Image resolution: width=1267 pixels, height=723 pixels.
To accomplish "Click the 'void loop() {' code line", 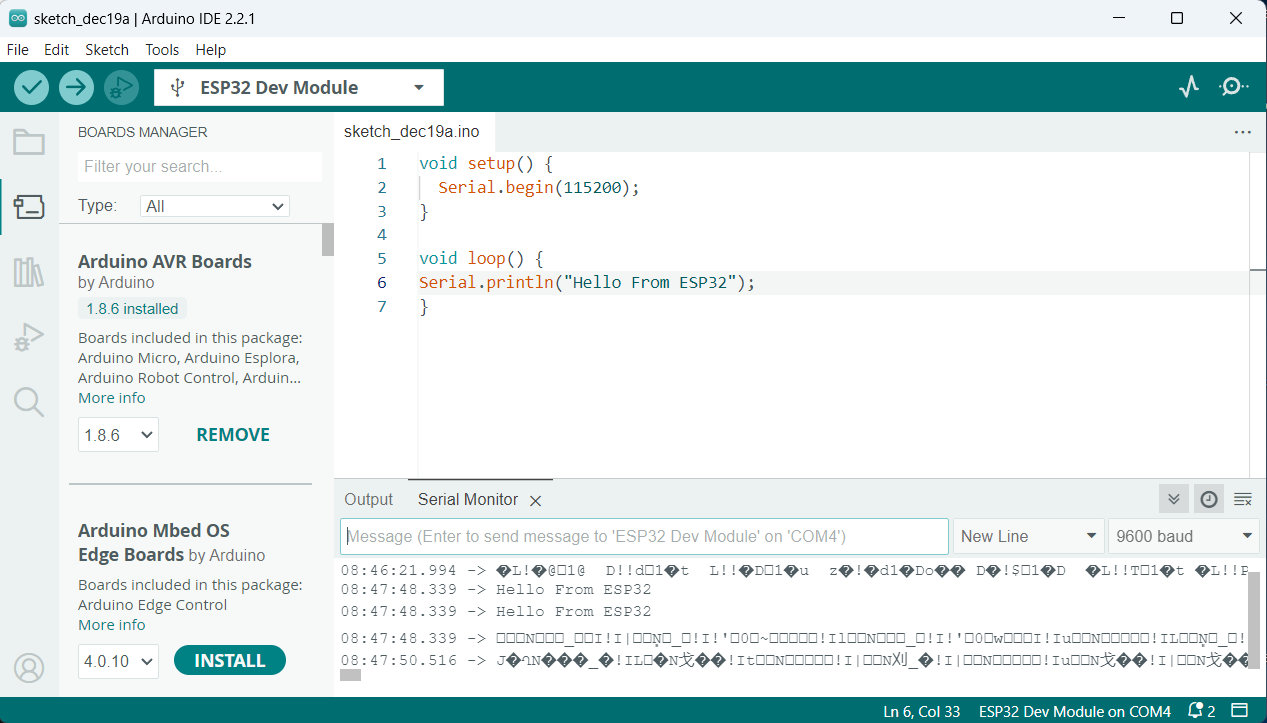I will tap(481, 258).
